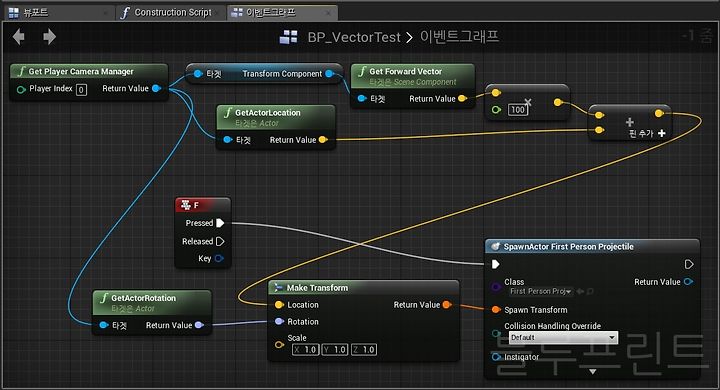Click the Transform Component output pin
Image resolution: width=720 pixels, height=390 pixels.
pyautogui.click(x=329, y=73)
